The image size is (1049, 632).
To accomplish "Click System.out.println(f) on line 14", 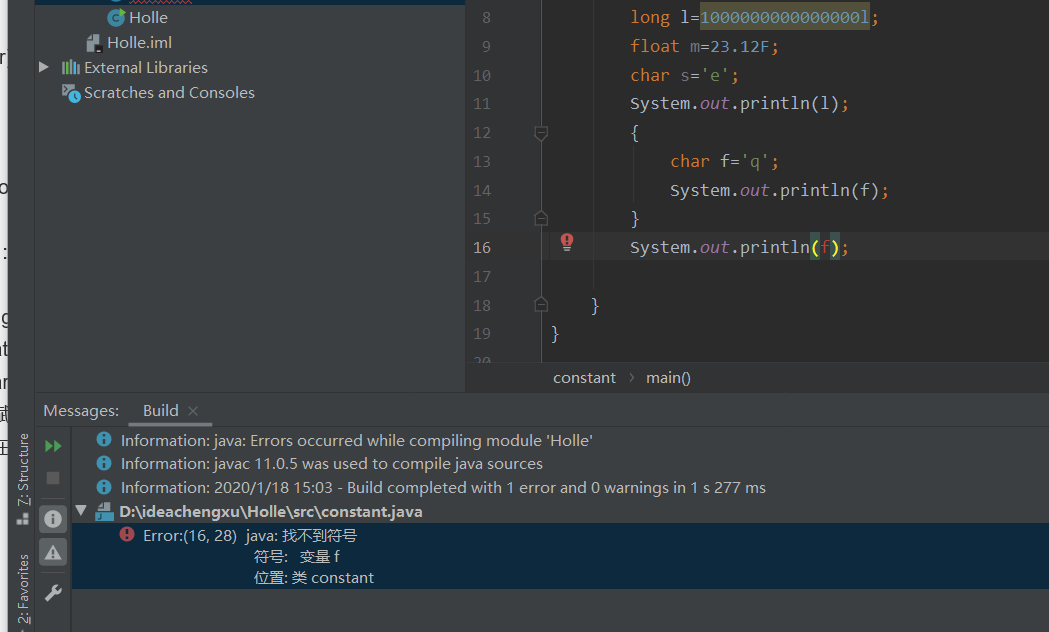I will [x=779, y=191].
